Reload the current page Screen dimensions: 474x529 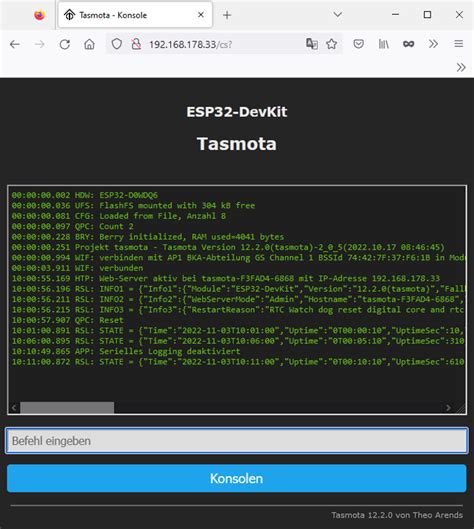pos(64,44)
